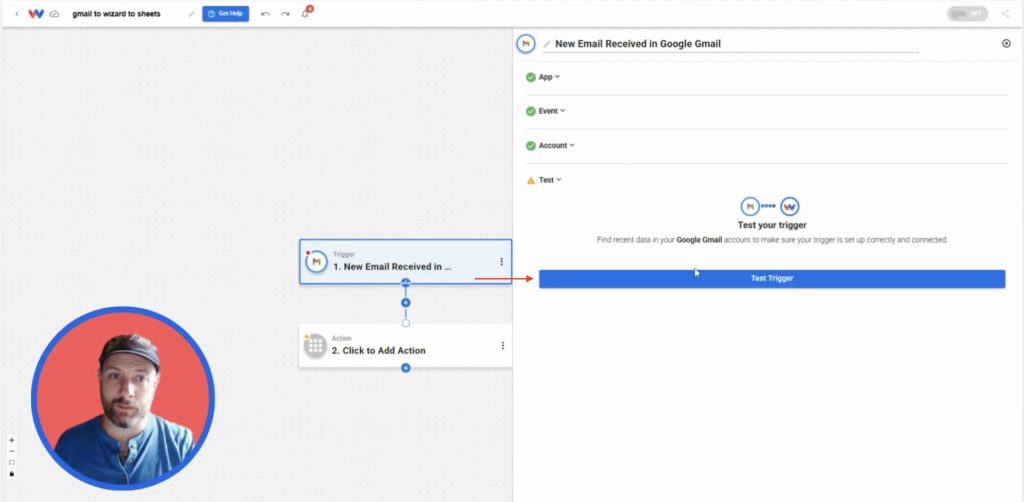The width and height of the screenshot is (1024, 502).
Task: Add step with plus below action node
Action: click(406, 368)
